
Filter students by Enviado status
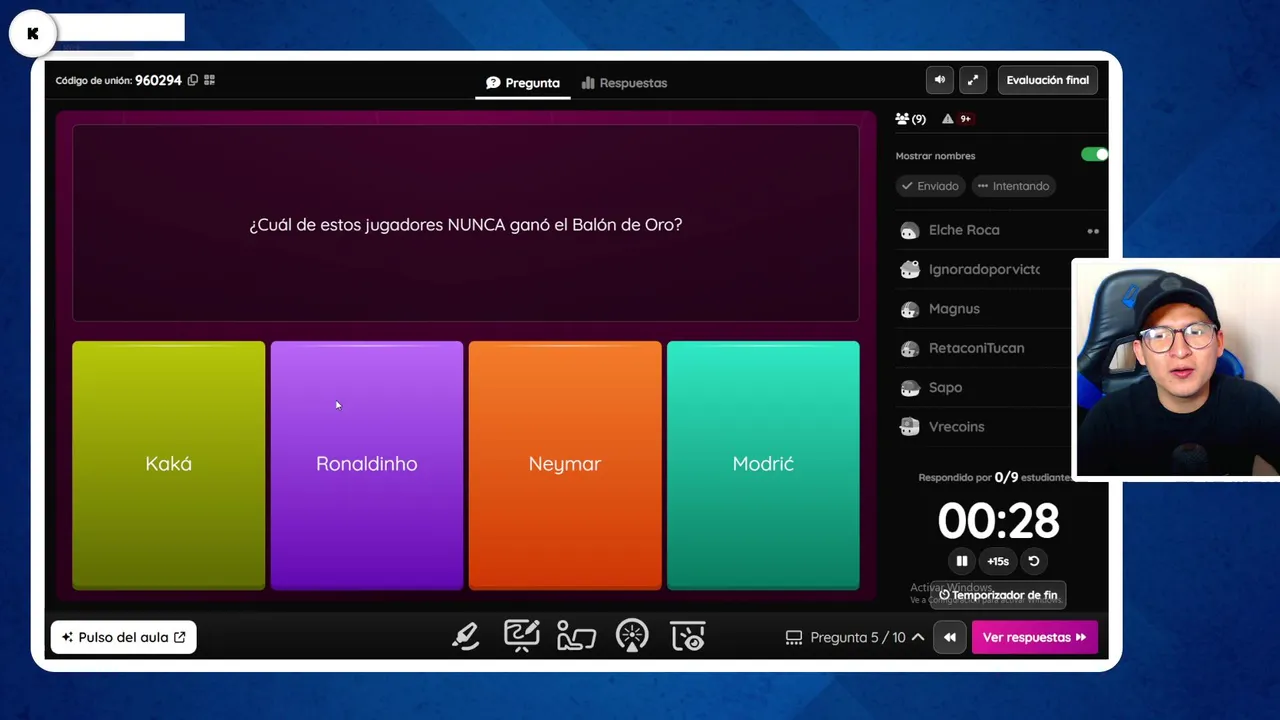click(930, 186)
